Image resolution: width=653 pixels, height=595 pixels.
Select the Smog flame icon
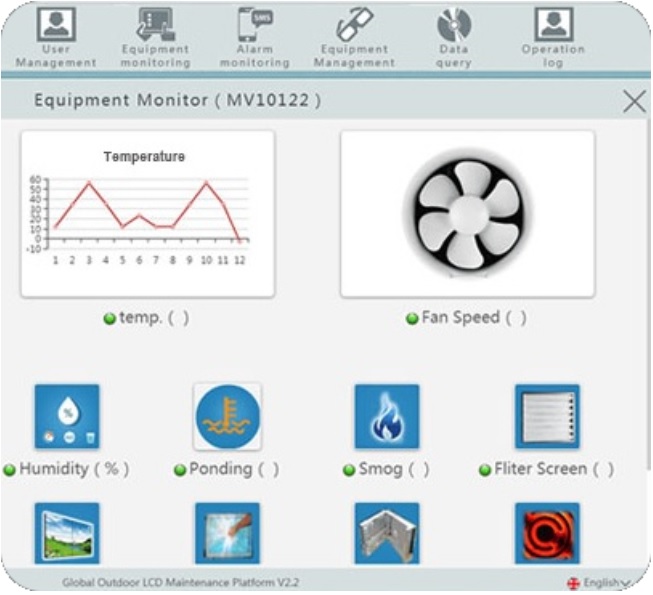point(387,417)
